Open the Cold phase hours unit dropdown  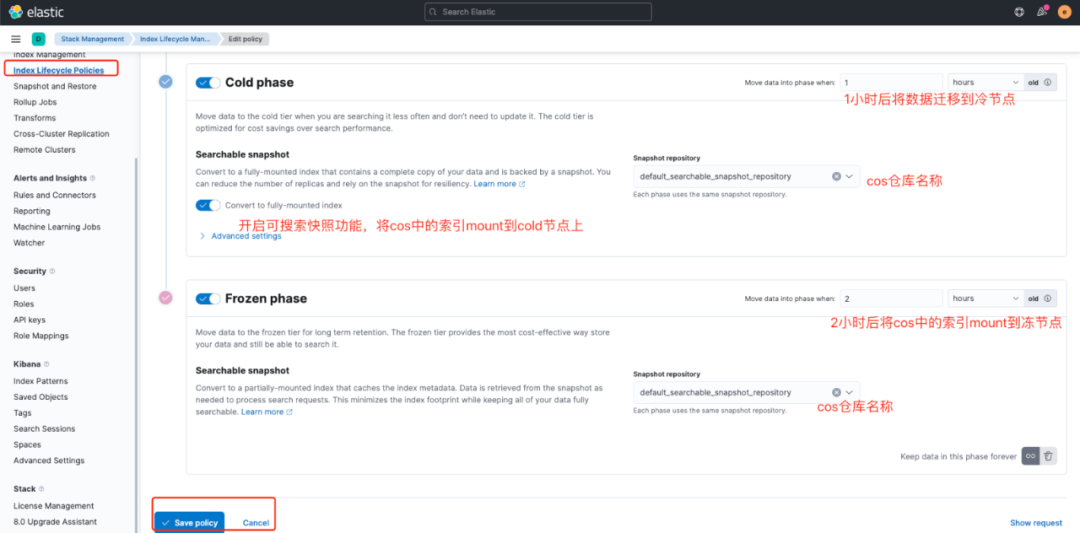click(984, 82)
